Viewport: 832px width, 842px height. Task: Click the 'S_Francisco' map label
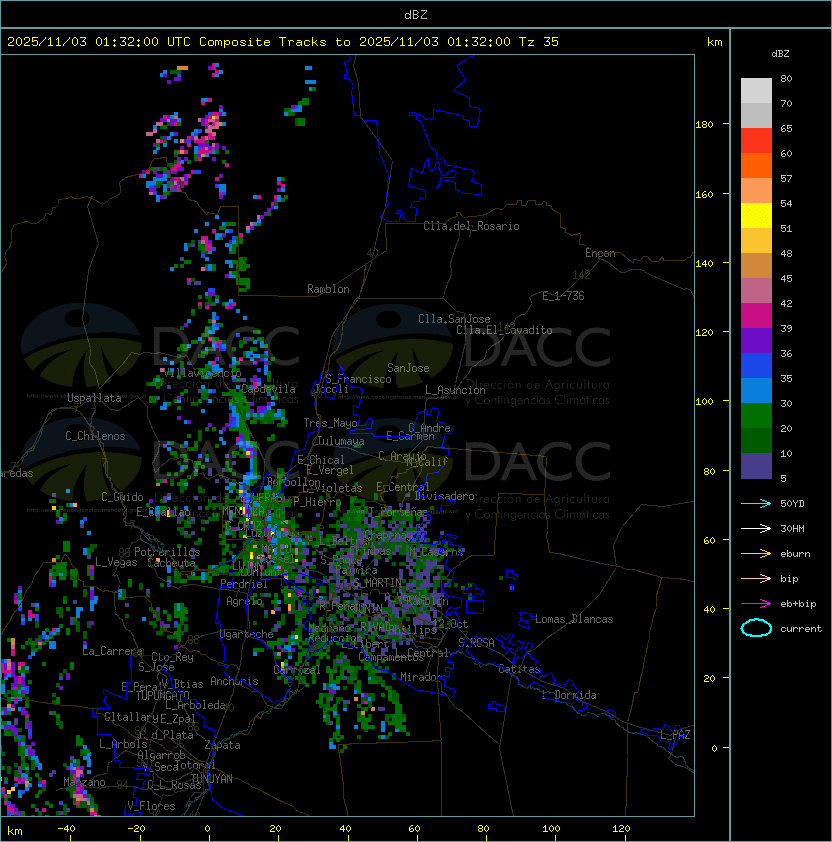tap(358, 379)
